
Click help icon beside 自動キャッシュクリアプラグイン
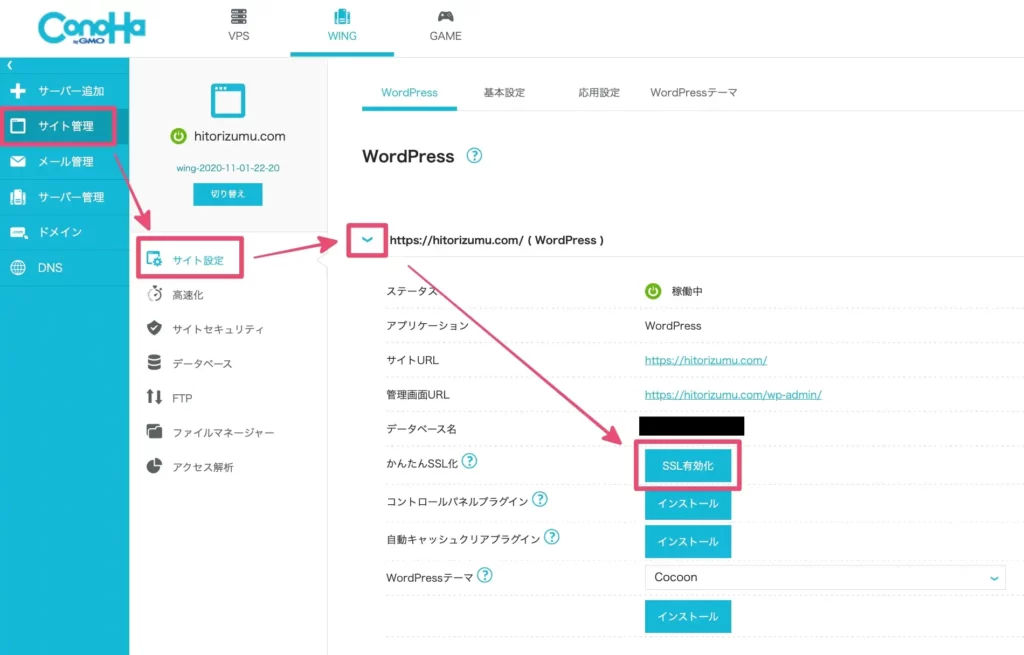(552, 537)
